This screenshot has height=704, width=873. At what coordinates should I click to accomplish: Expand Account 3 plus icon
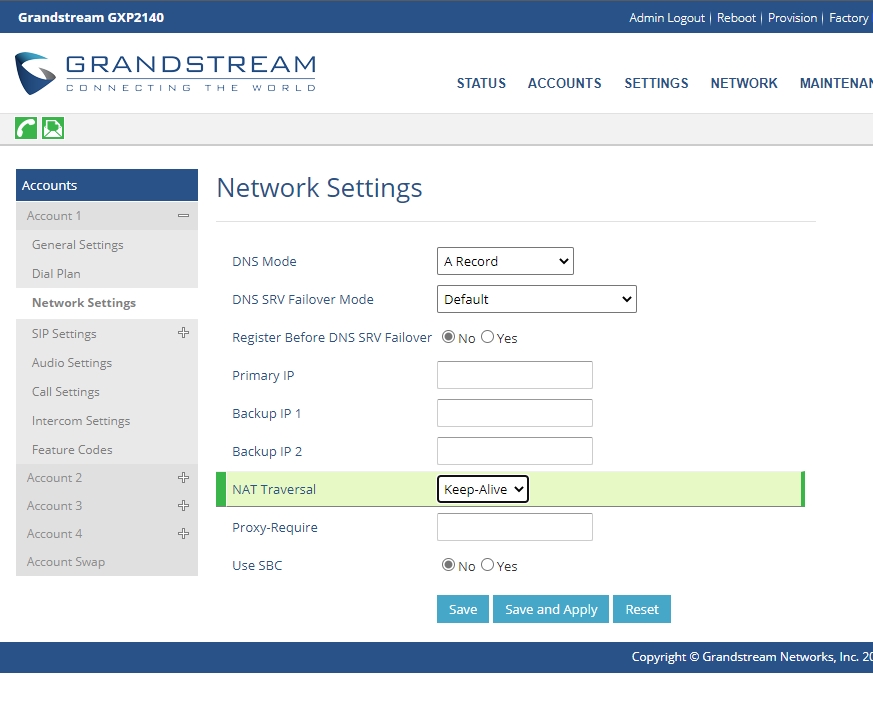[183, 506]
